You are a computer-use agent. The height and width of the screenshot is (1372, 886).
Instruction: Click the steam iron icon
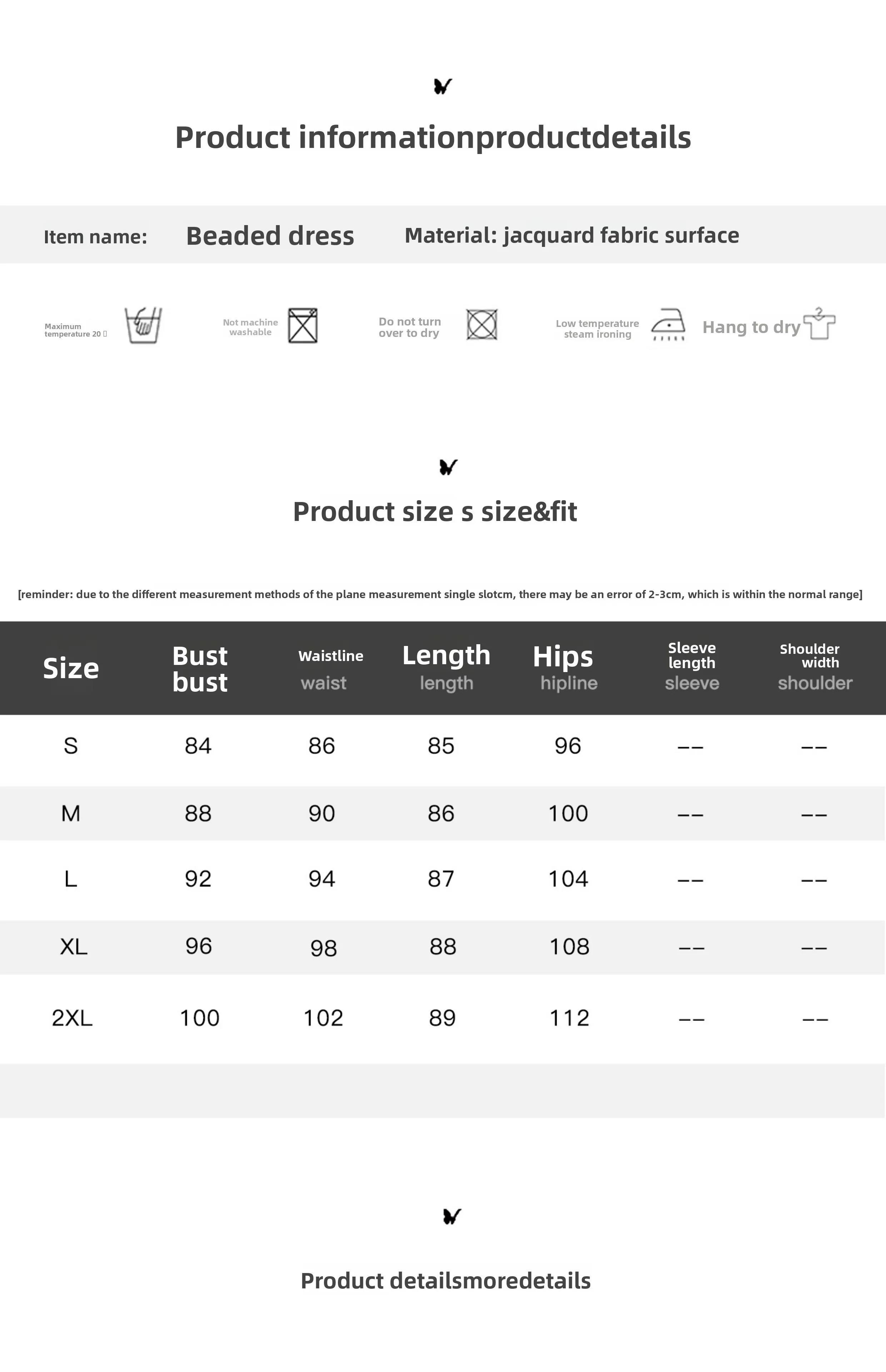click(x=668, y=324)
